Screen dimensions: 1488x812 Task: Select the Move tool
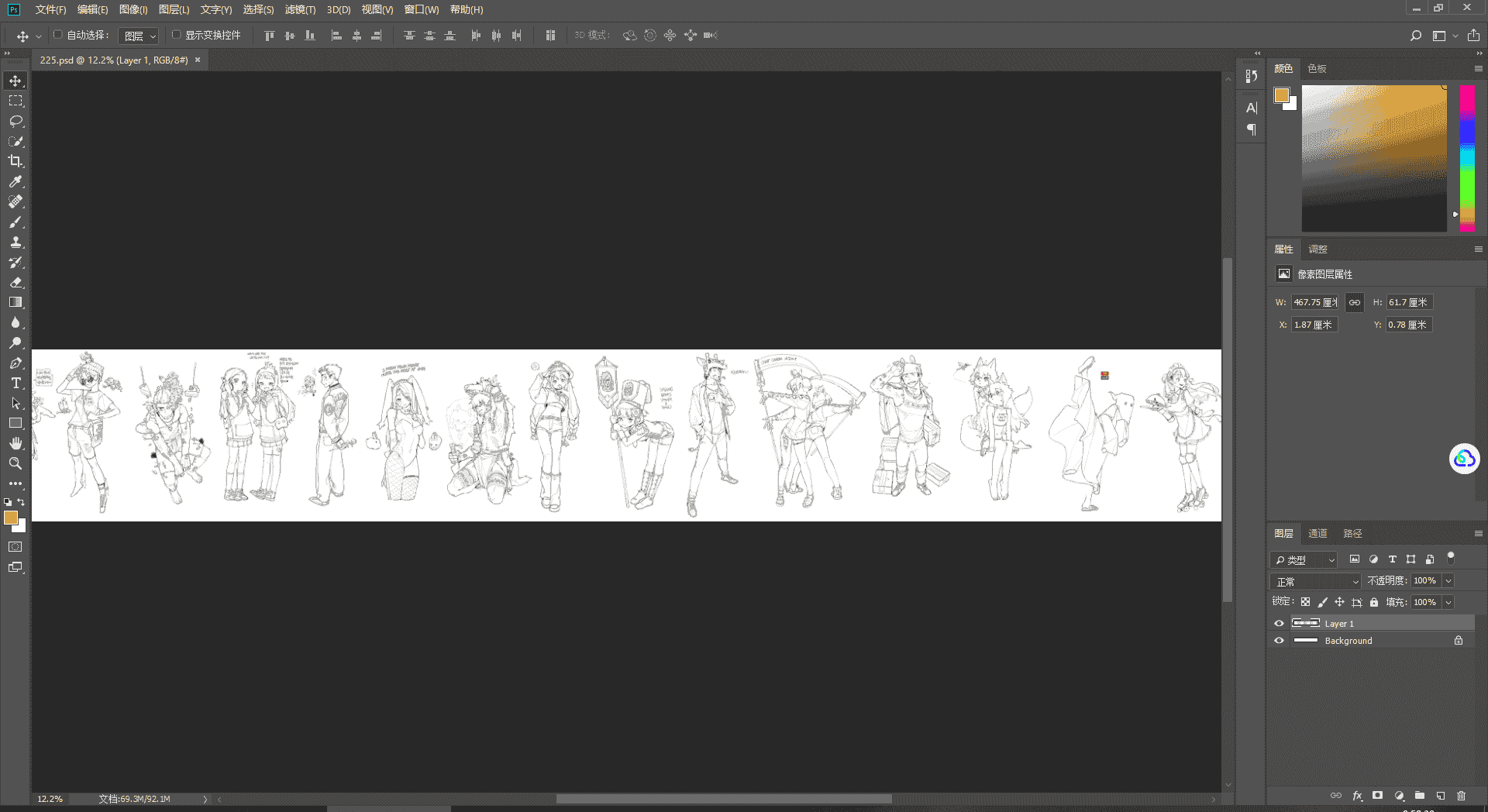click(x=15, y=81)
